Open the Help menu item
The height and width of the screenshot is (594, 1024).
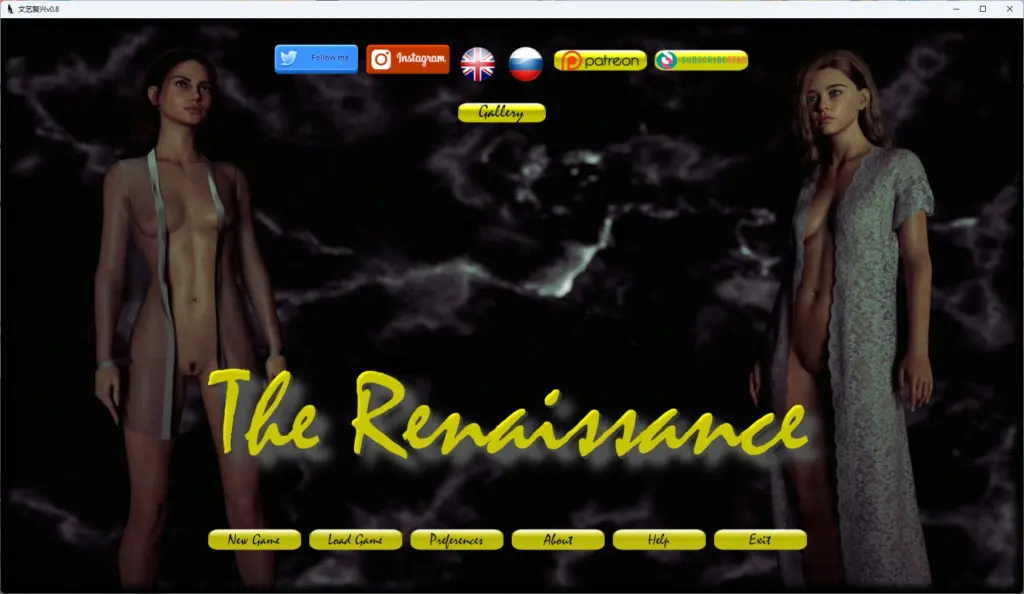pos(659,540)
